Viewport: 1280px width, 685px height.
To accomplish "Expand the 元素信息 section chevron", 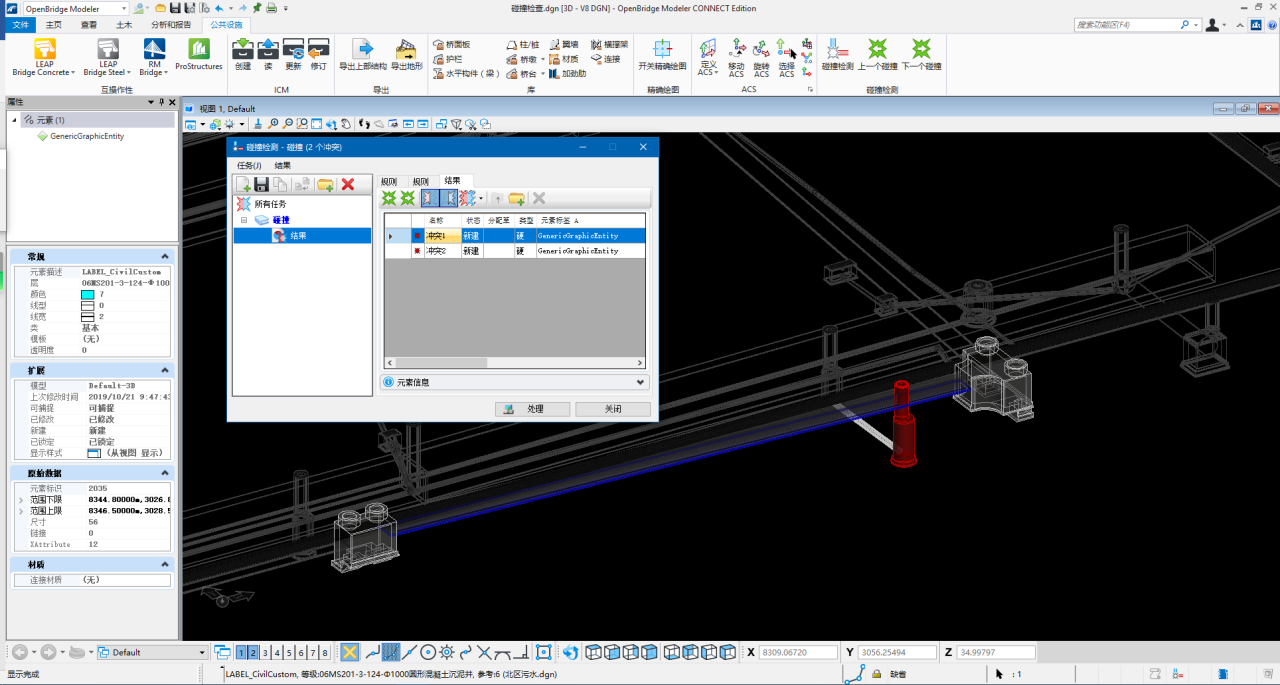I will (640, 382).
